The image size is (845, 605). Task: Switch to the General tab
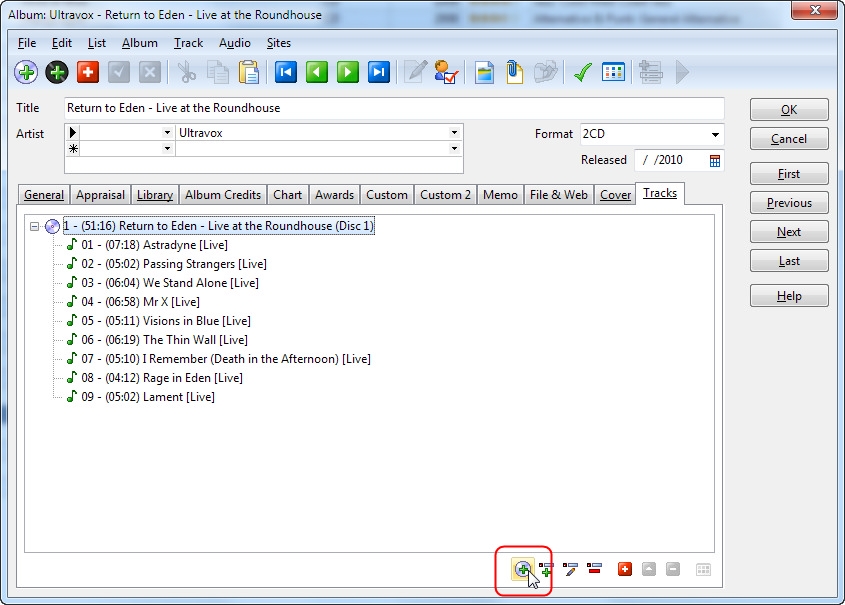point(44,195)
